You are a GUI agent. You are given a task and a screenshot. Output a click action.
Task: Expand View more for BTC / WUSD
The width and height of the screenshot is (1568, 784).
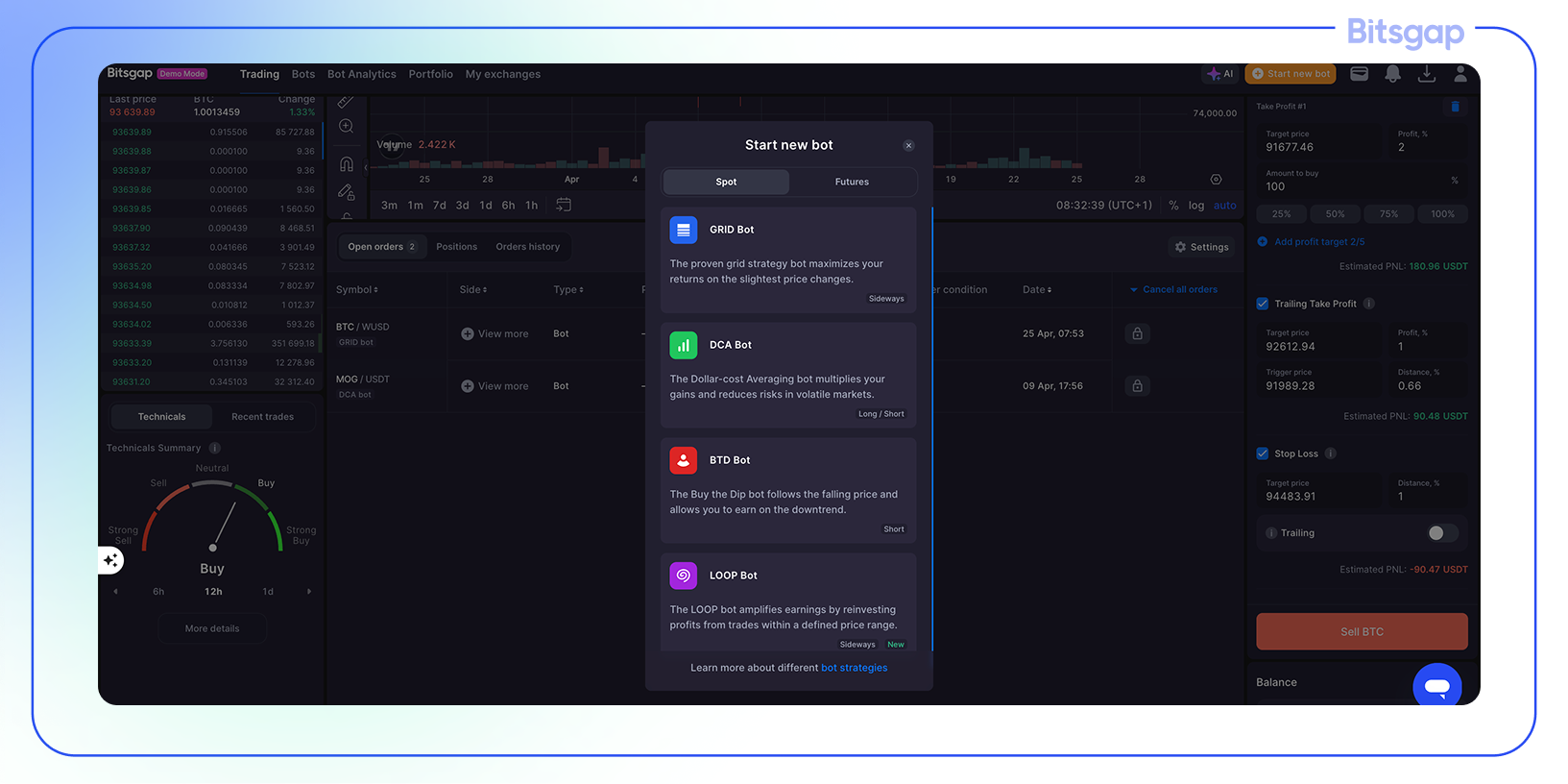(495, 333)
